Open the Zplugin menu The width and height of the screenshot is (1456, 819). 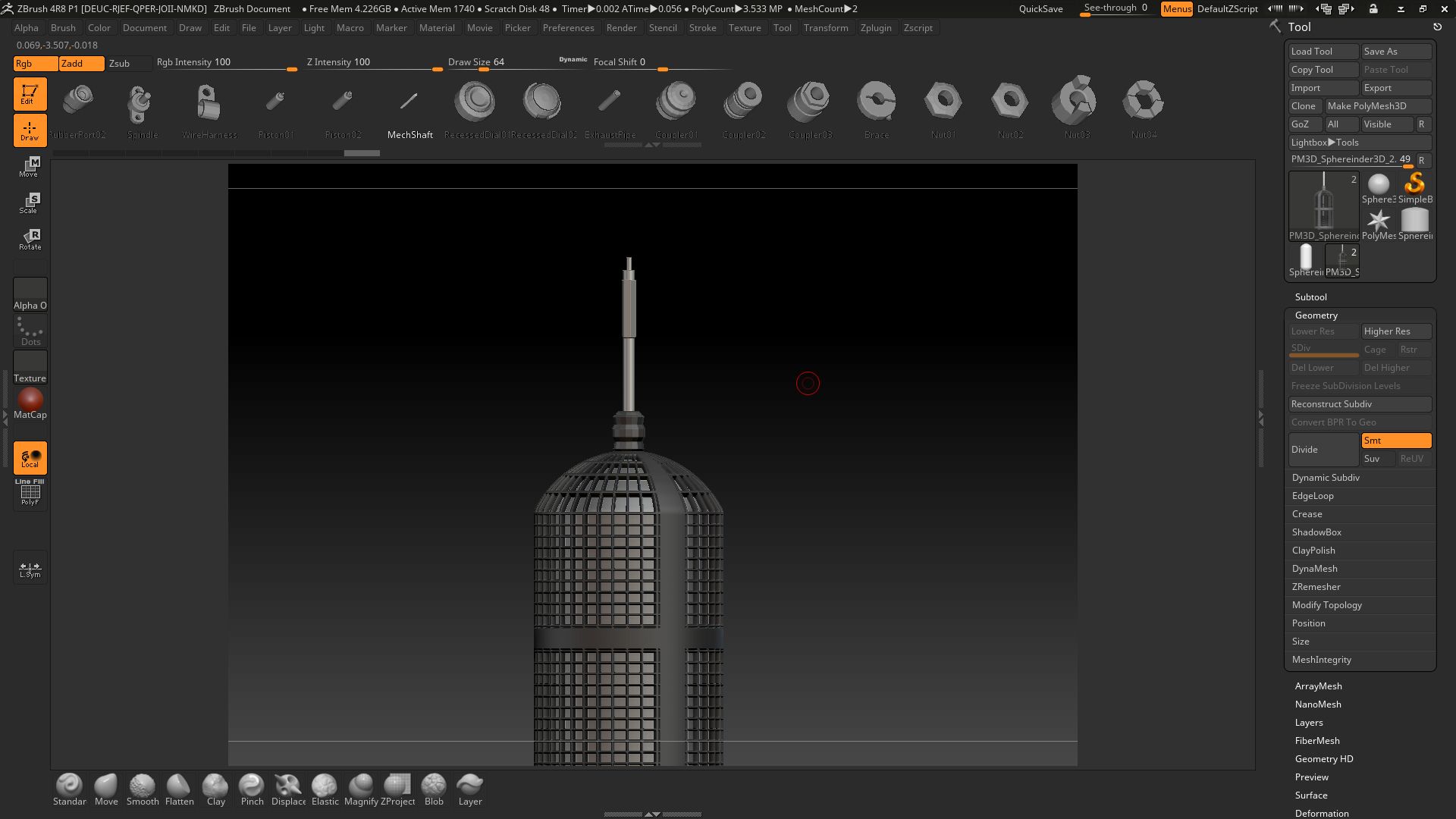coord(876,28)
